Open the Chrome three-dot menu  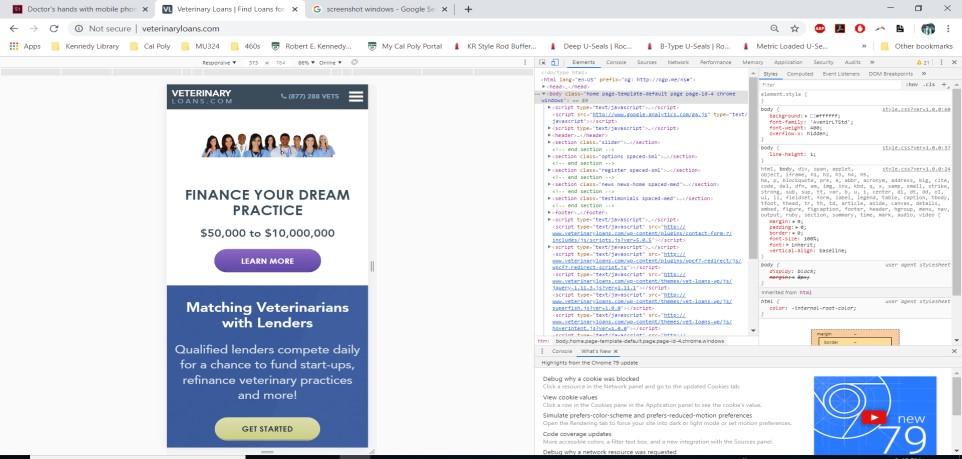[949, 28]
